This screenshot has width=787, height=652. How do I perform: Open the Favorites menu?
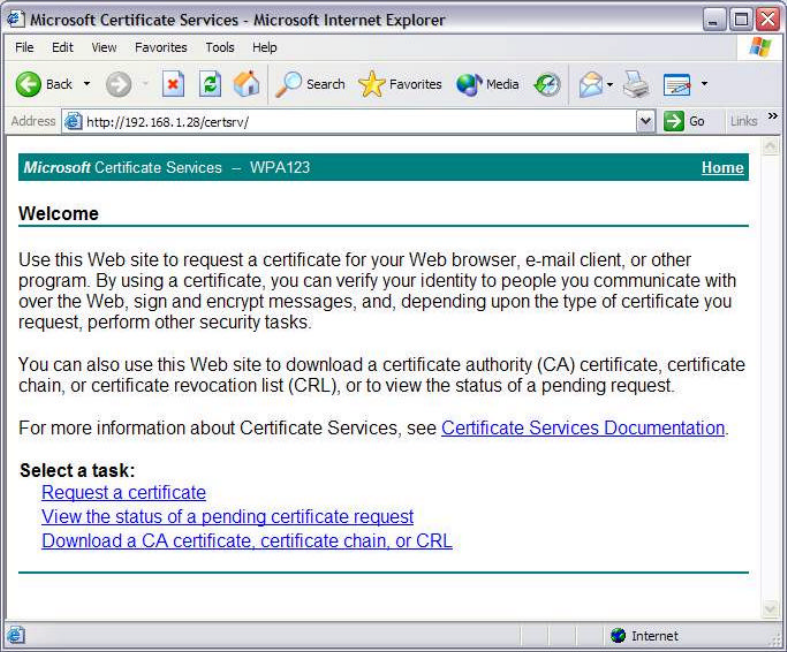161,47
